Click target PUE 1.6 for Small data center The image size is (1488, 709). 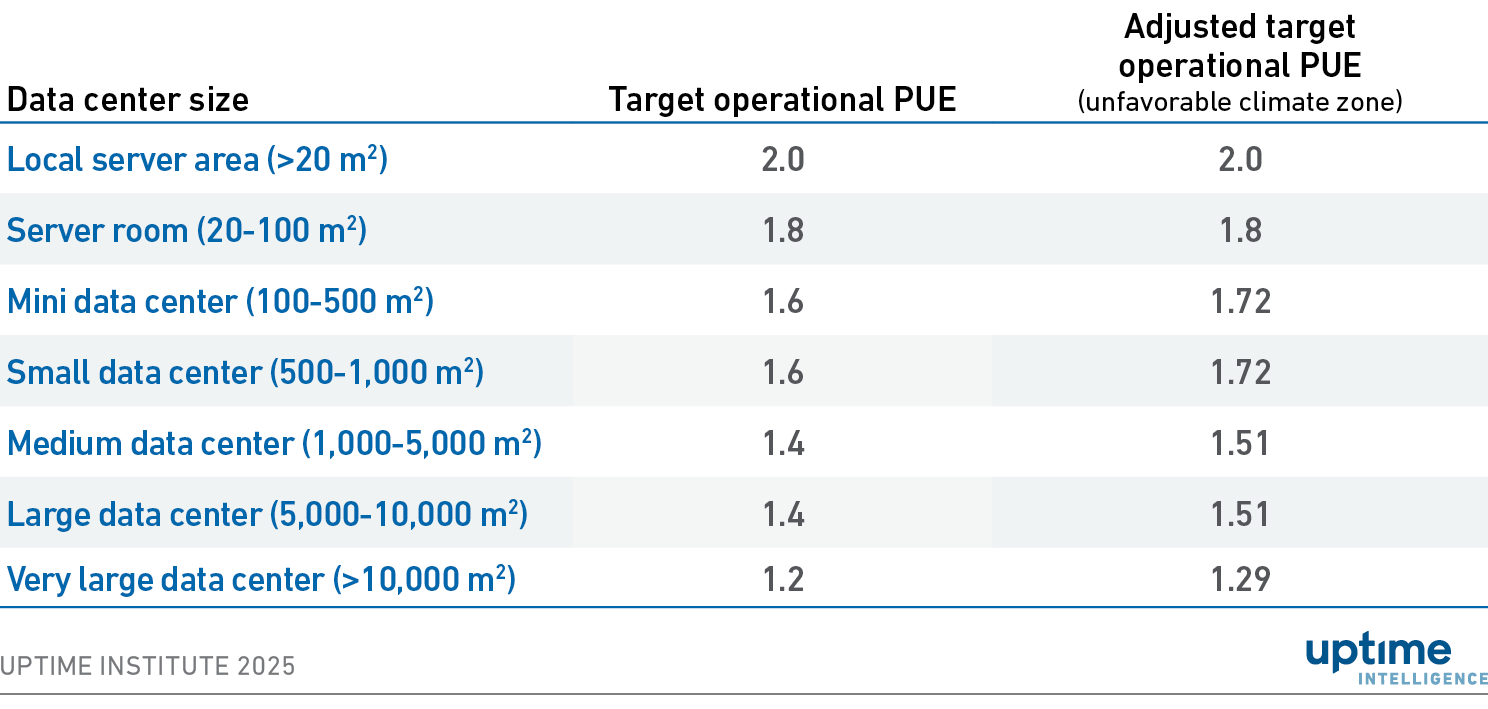pyautogui.click(x=783, y=372)
